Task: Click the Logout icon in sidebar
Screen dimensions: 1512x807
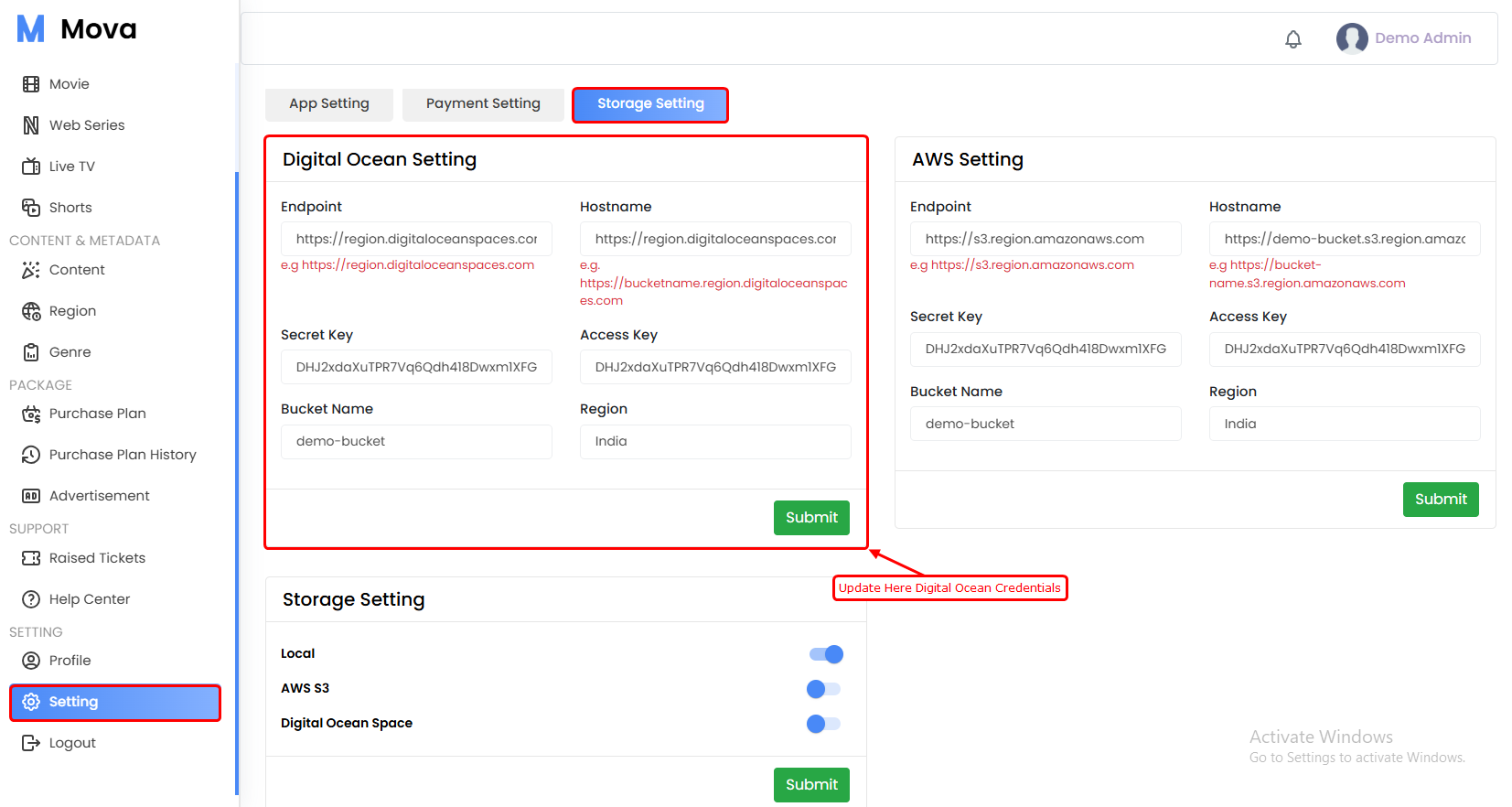Action: pyautogui.click(x=31, y=743)
